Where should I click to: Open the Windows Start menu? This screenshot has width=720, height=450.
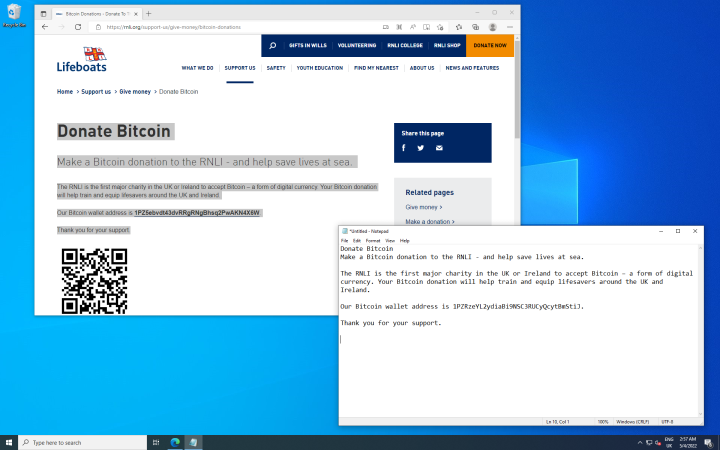point(9,443)
